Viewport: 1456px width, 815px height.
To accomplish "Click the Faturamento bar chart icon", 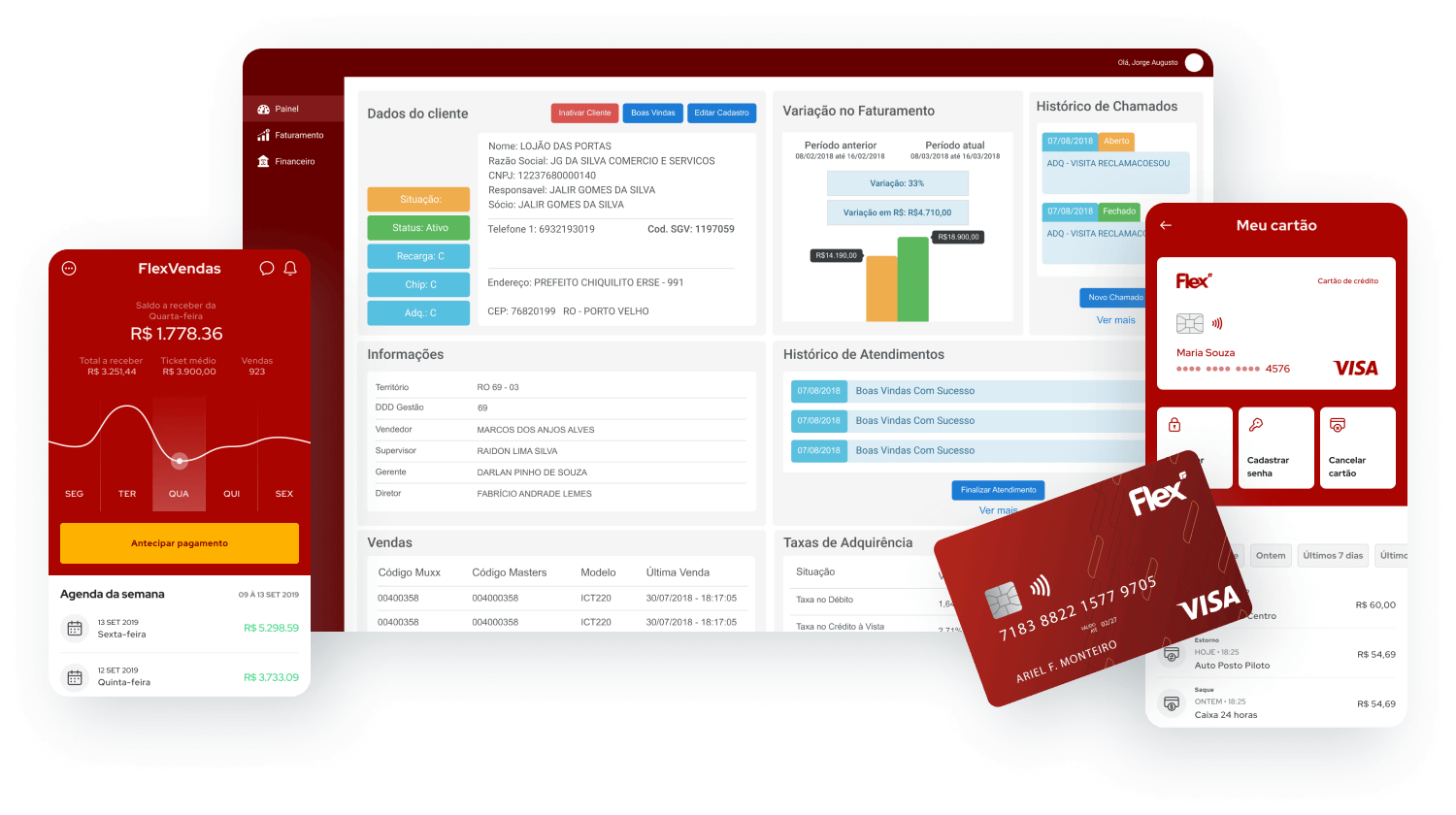I will (x=263, y=135).
